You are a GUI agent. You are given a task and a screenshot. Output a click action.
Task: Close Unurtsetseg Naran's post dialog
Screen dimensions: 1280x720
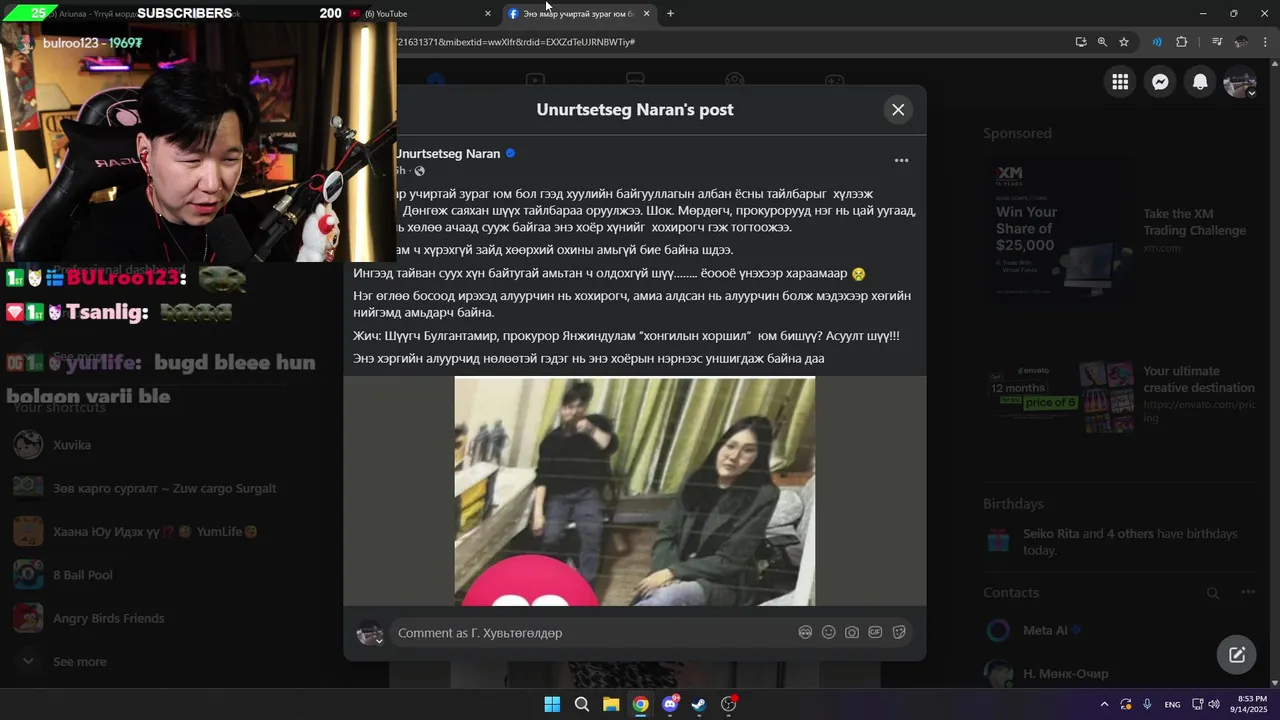pyautogui.click(x=898, y=110)
